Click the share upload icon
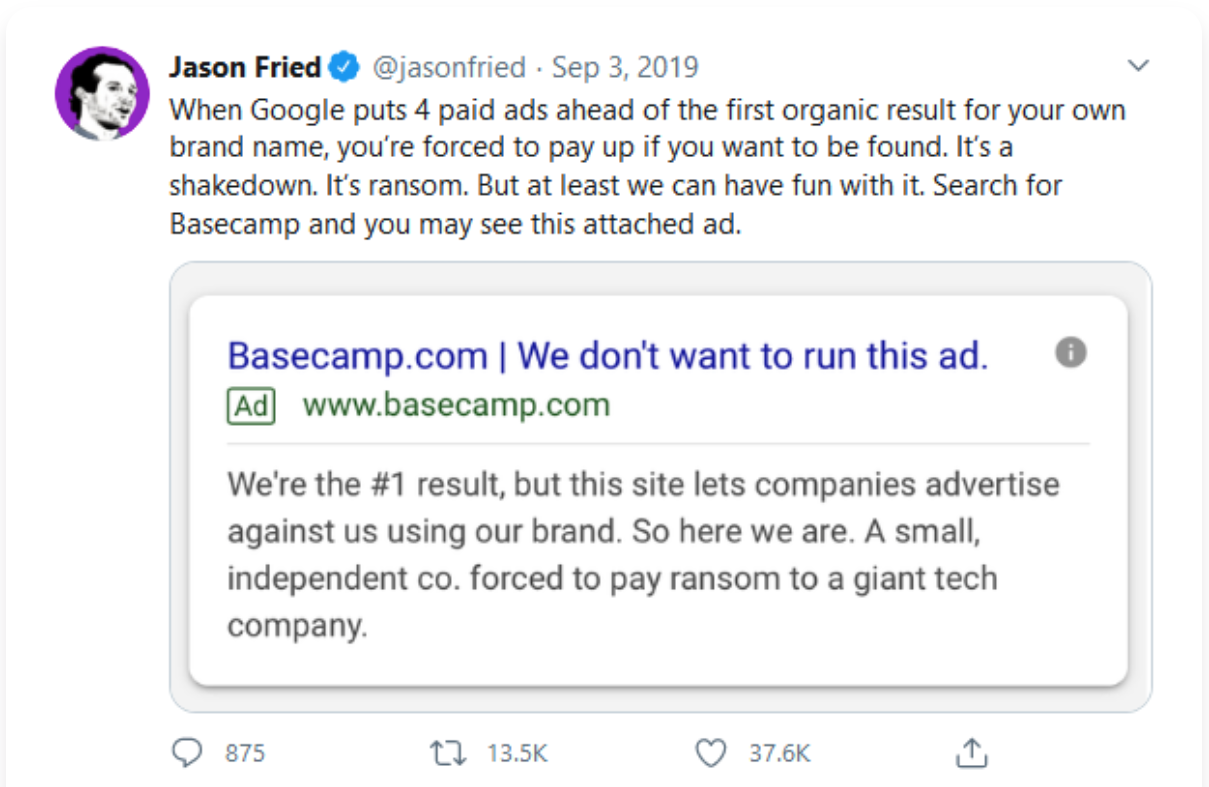Image resolution: width=1209 pixels, height=787 pixels. coord(970,752)
